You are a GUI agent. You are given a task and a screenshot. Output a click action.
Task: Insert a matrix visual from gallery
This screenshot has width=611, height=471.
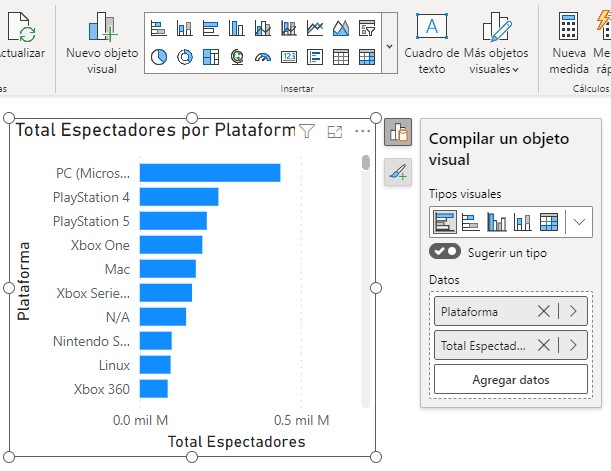tap(367, 57)
